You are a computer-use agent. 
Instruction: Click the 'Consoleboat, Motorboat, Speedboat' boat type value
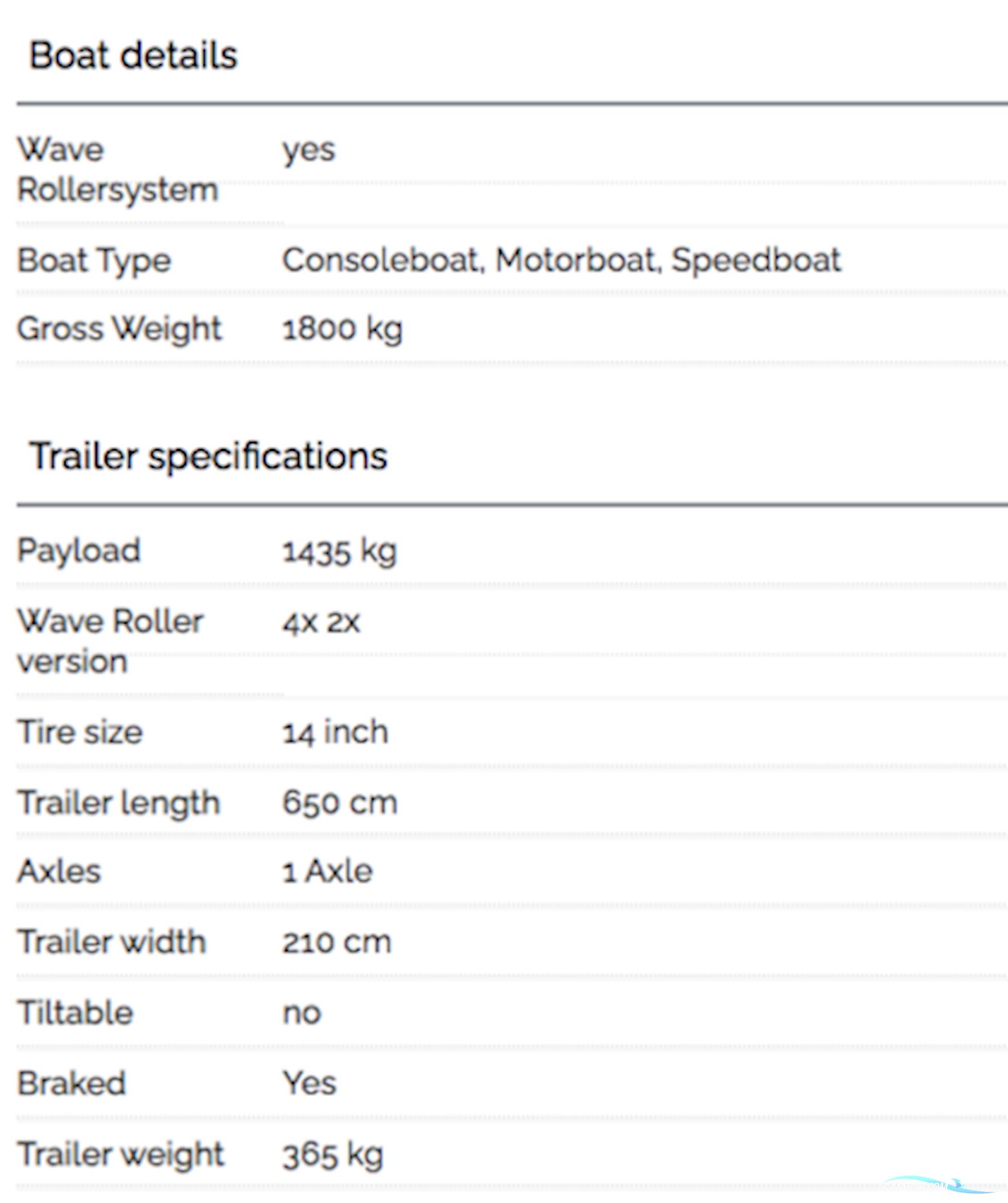[x=562, y=260]
